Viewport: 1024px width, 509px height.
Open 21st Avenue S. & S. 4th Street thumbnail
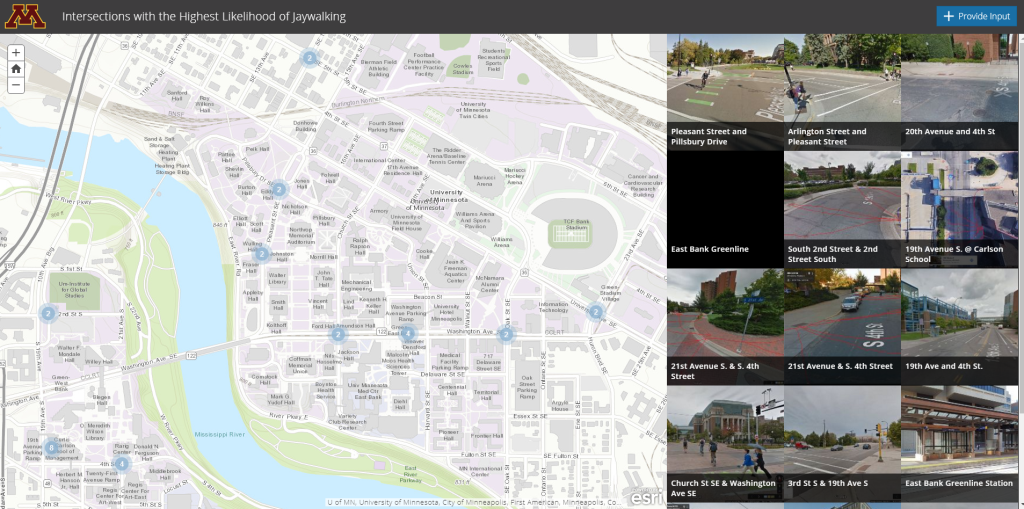pos(725,327)
